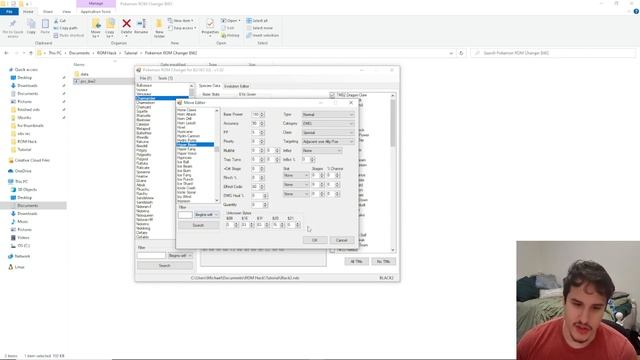Click the All TMs button
Viewport: 640px width, 360px height.
pos(356,261)
